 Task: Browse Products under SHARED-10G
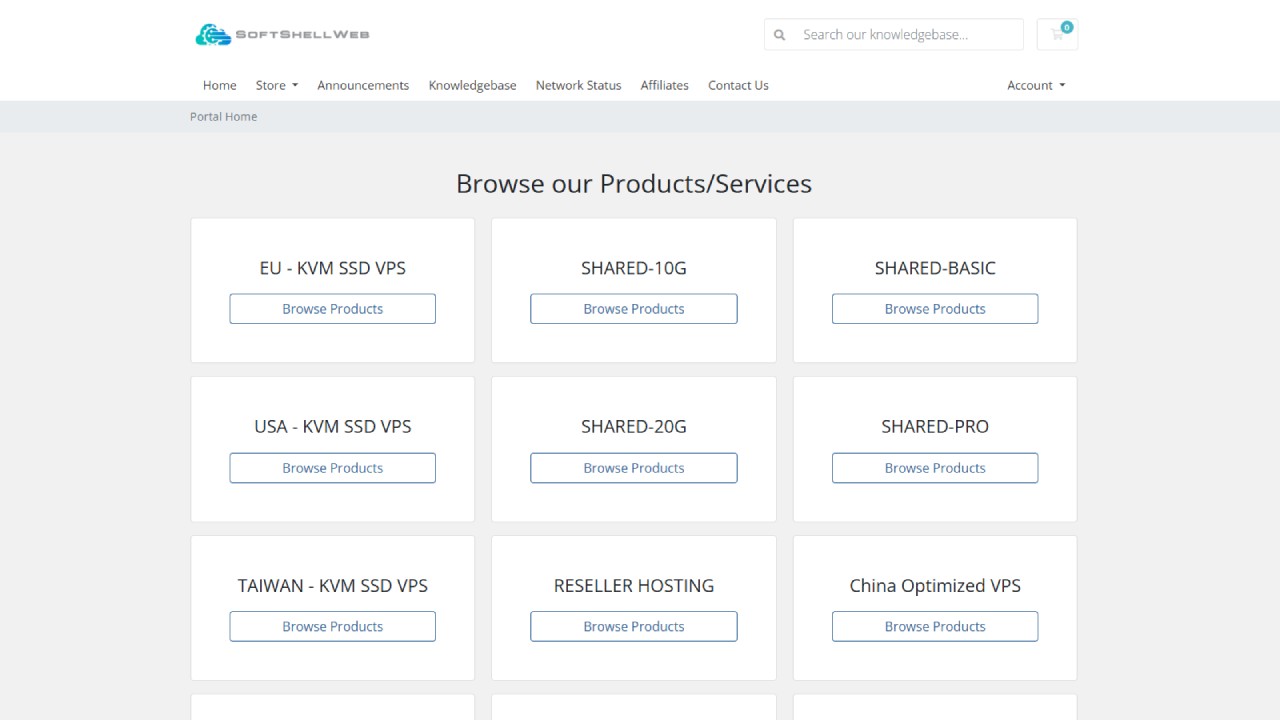[x=633, y=308]
